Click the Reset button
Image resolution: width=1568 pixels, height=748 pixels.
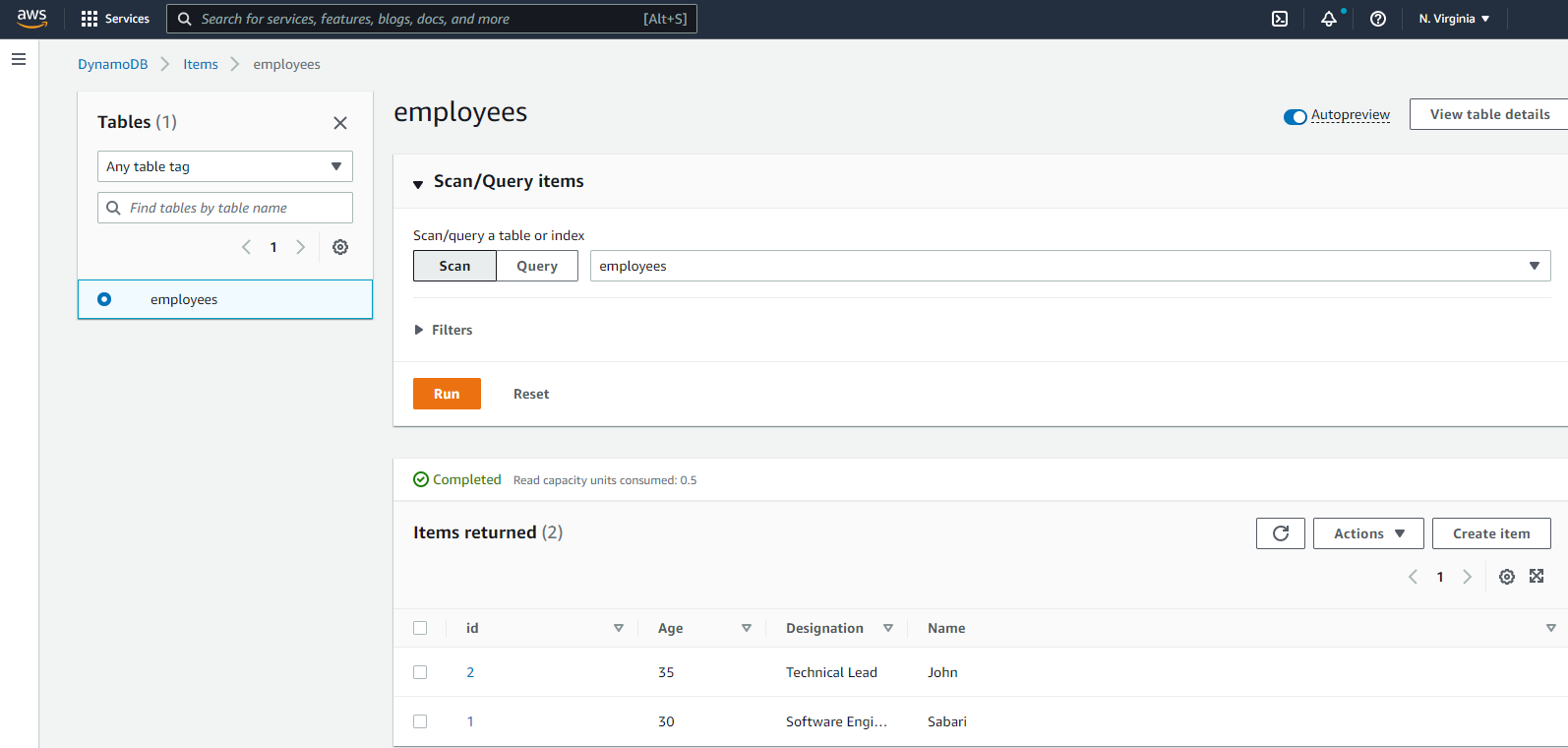[531, 394]
